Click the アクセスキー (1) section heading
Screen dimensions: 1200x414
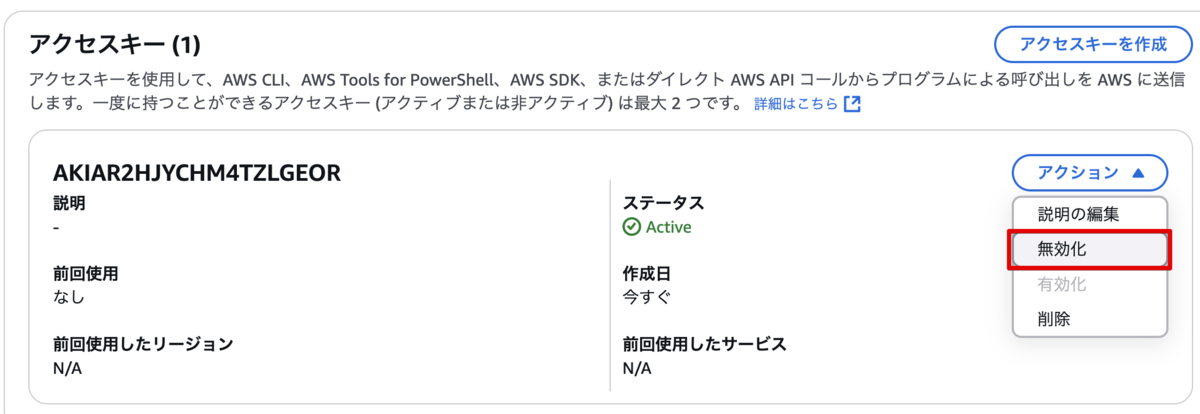[x=115, y=45]
